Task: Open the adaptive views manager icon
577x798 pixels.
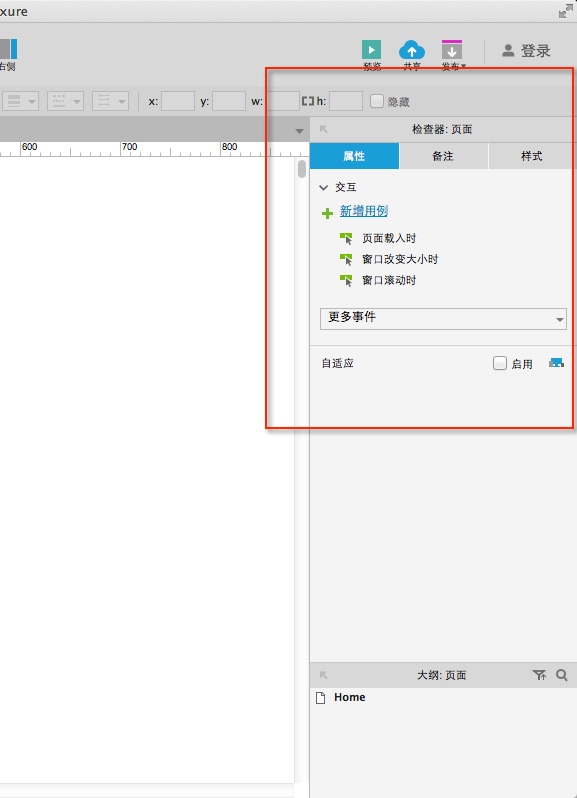Action: [556, 363]
